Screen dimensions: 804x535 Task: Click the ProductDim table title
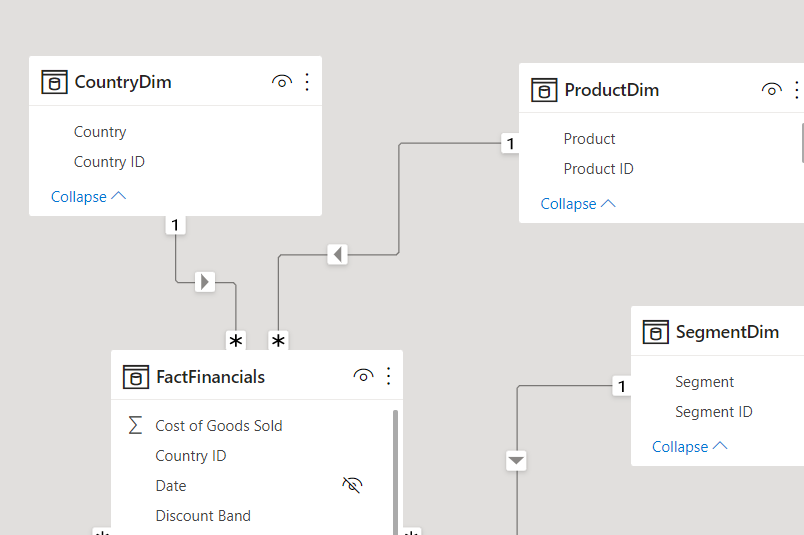(612, 90)
